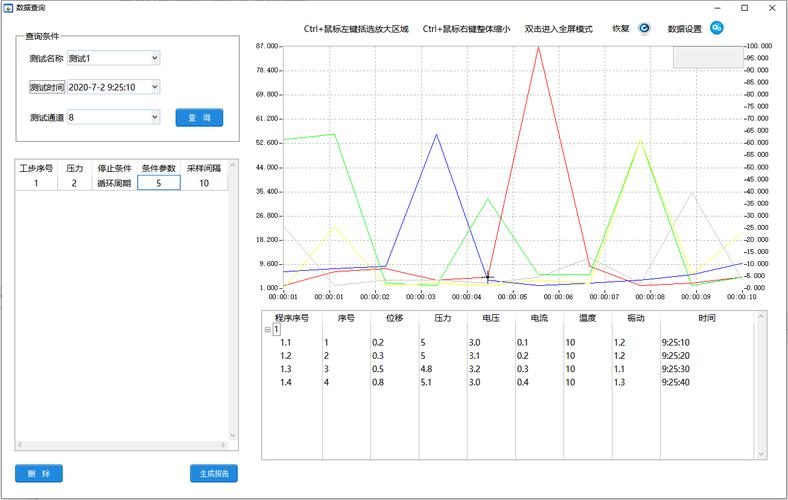788x500 pixels.
Task: Click the gray legend box on chart
Action: tap(708, 57)
